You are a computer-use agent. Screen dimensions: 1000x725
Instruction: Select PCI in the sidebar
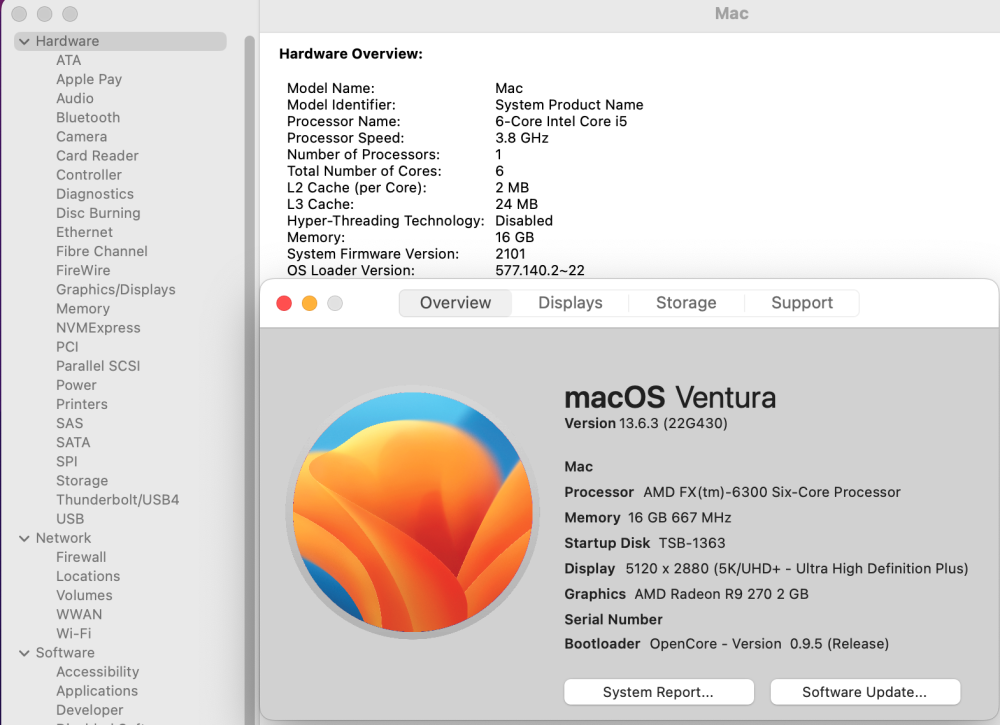coord(67,348)
